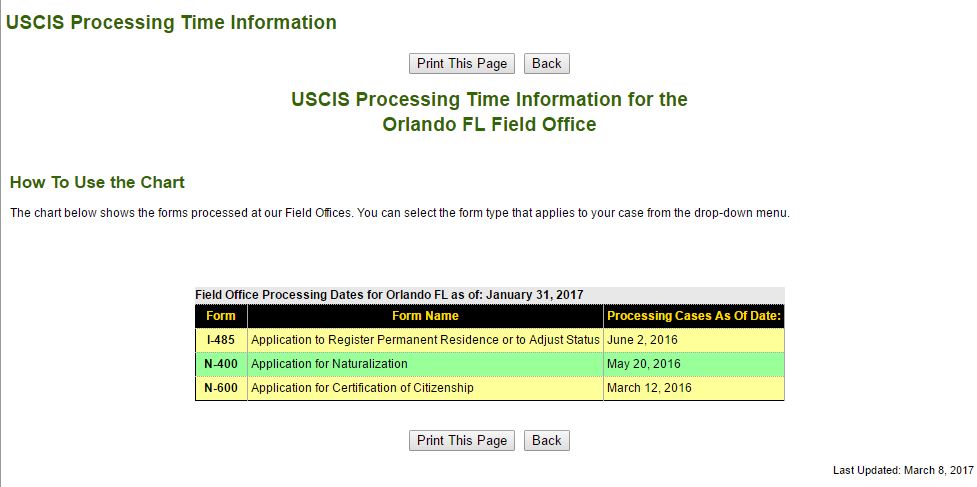Click the Form column header

click(221, 316)
